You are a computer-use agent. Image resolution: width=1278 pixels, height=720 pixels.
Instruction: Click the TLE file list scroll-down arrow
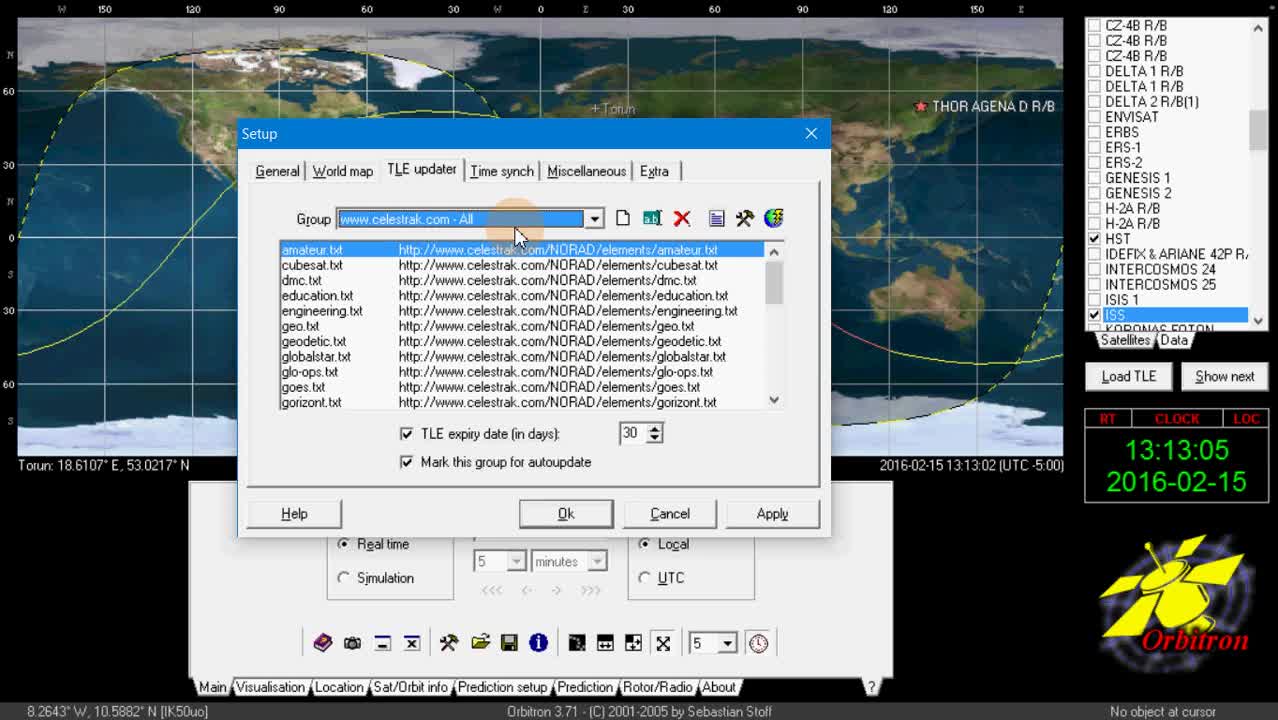[x=774, y=400]
